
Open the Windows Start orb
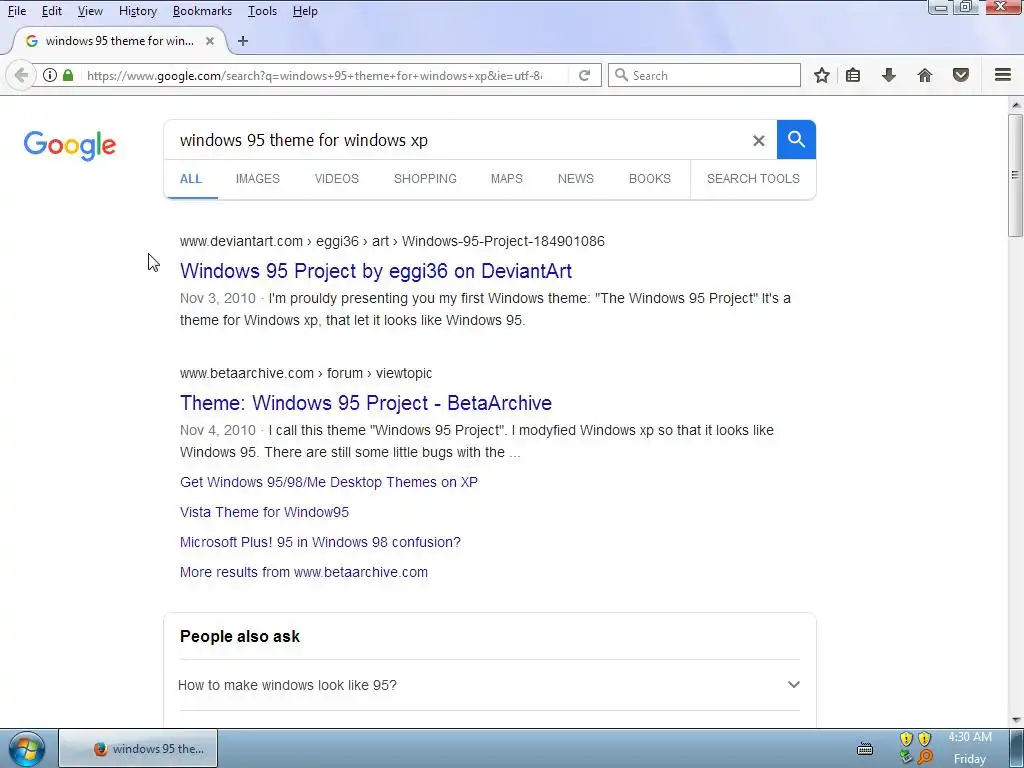(27, 748)
